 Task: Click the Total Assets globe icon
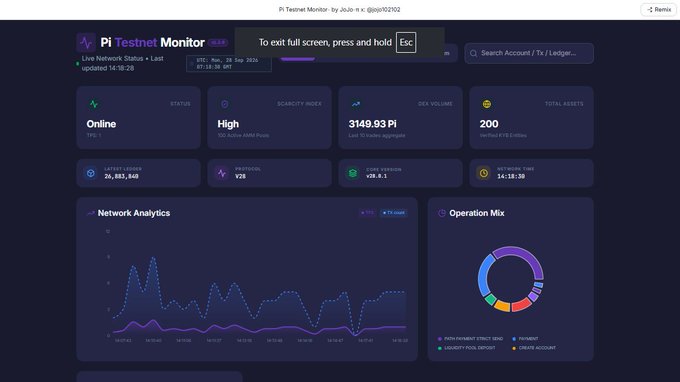click(487, 104)
